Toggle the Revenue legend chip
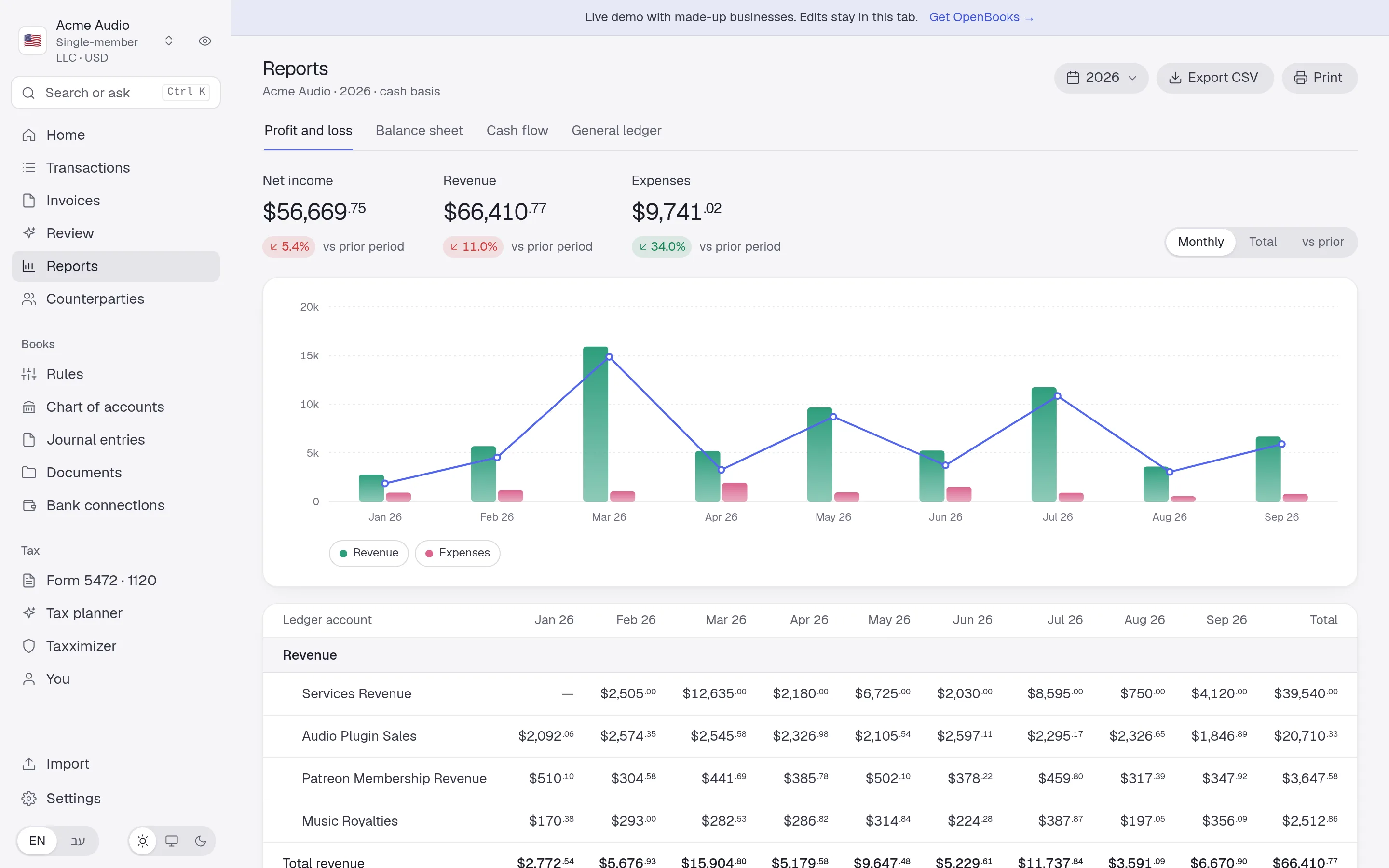The width and height of the screenshot is (1389, 868). 368,553
